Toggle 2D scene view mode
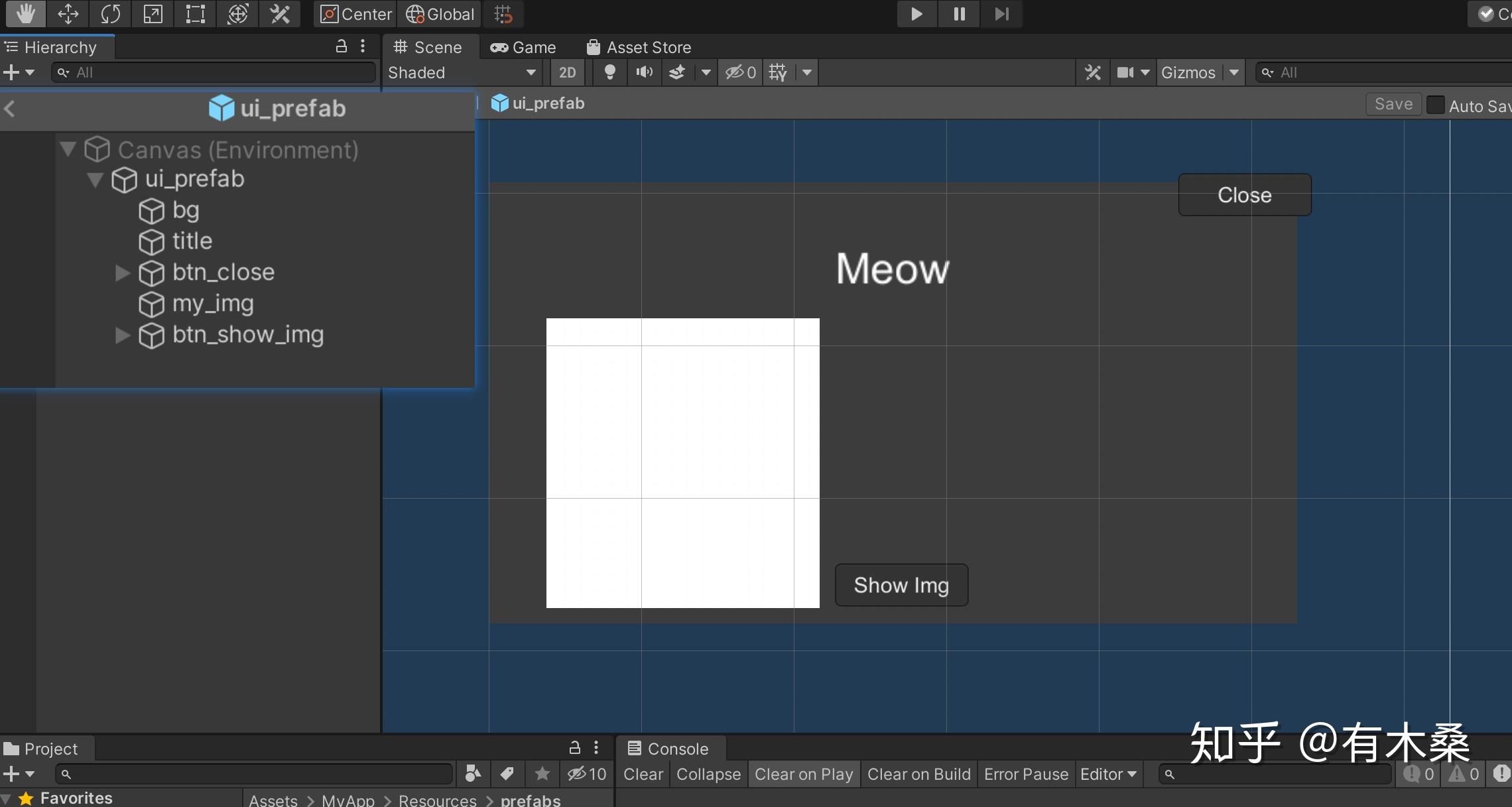 [x=567, y=72]
